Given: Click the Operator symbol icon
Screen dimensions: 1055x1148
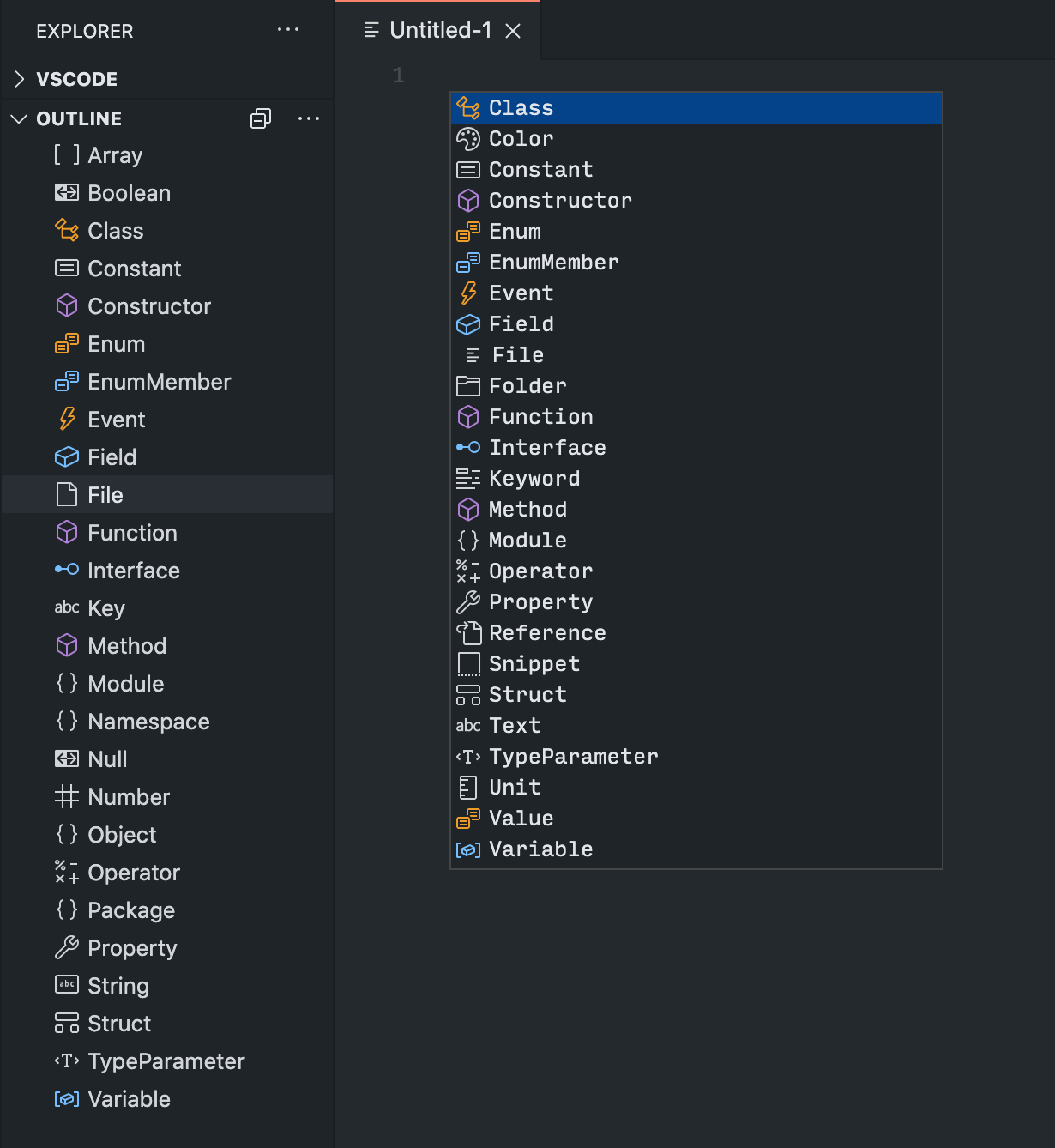Looking at the screenshot, I should coord(66,872).
